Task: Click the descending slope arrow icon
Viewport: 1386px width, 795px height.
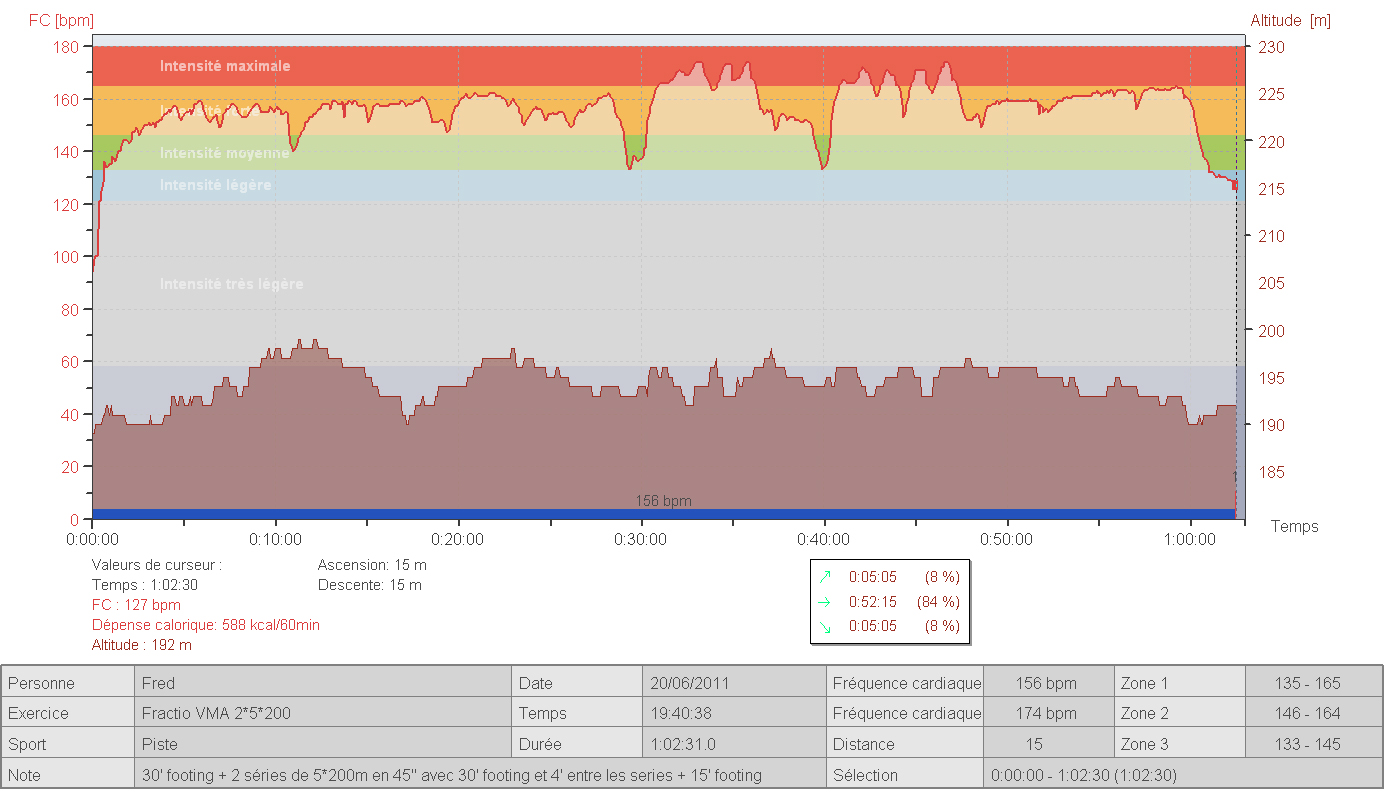Action: coord(825,627)
